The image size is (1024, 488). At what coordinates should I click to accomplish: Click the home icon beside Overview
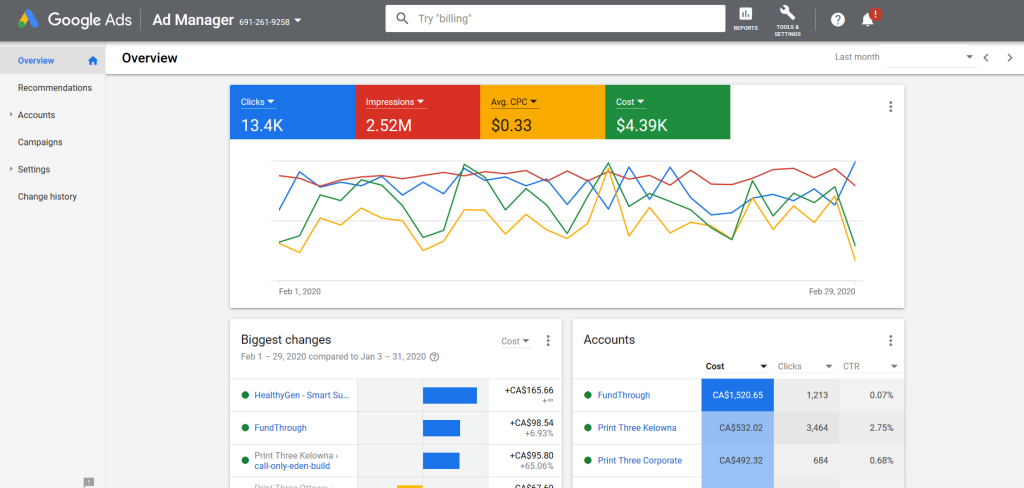[93, 61]
